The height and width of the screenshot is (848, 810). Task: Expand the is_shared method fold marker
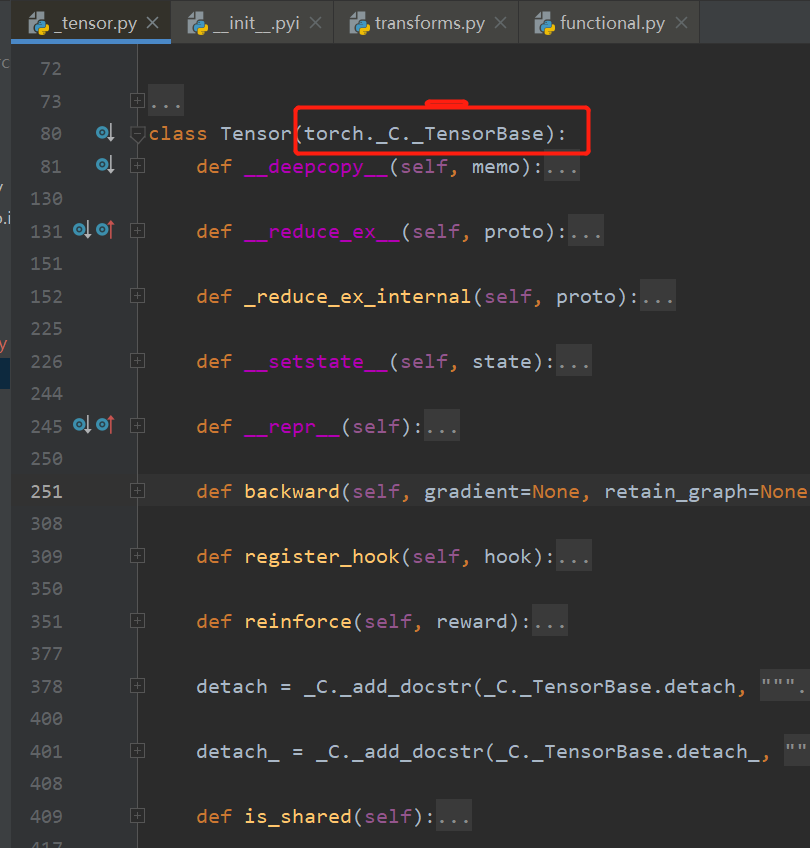point(137,816)
